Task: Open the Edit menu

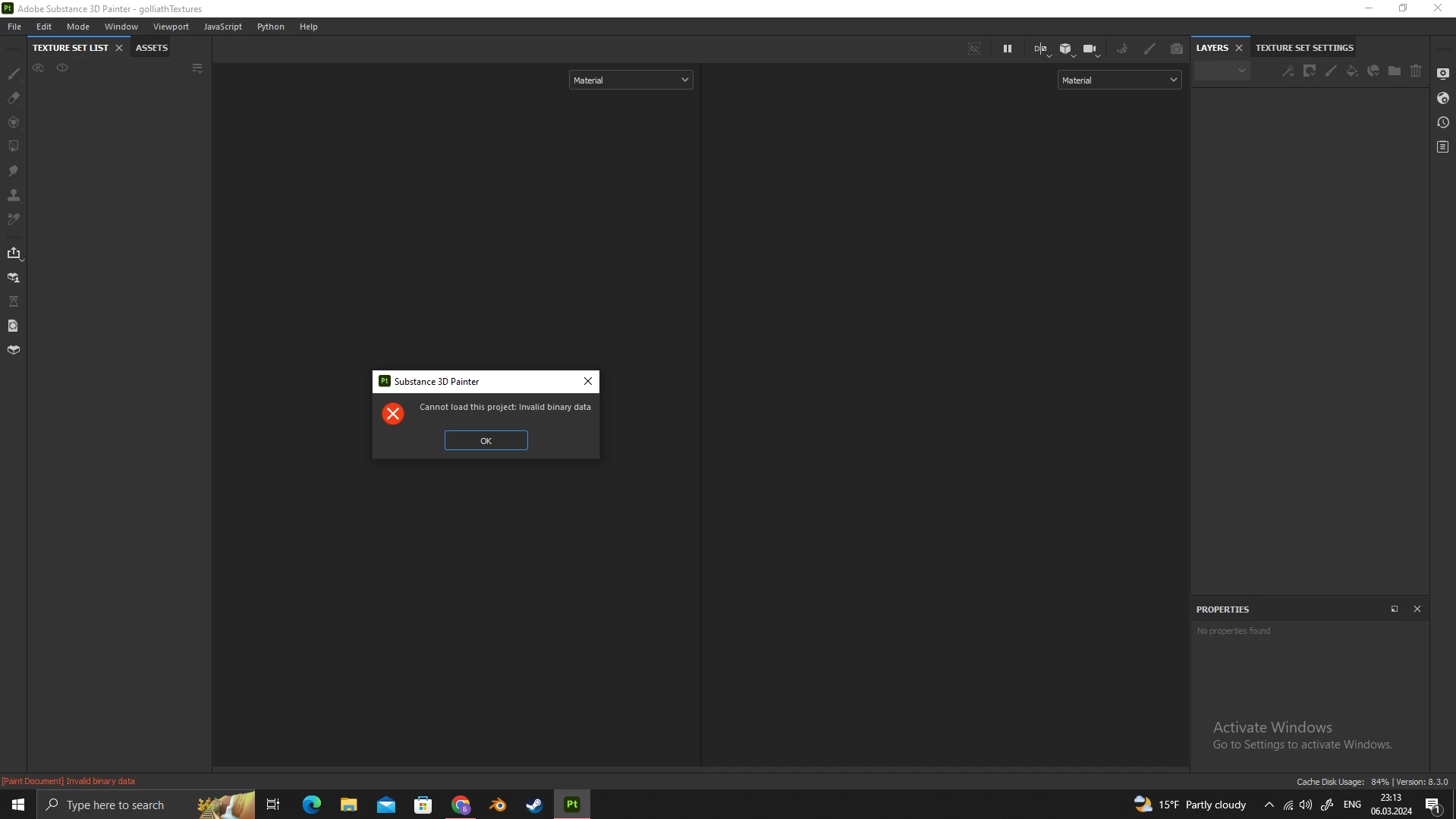Action: pos(44,27)
